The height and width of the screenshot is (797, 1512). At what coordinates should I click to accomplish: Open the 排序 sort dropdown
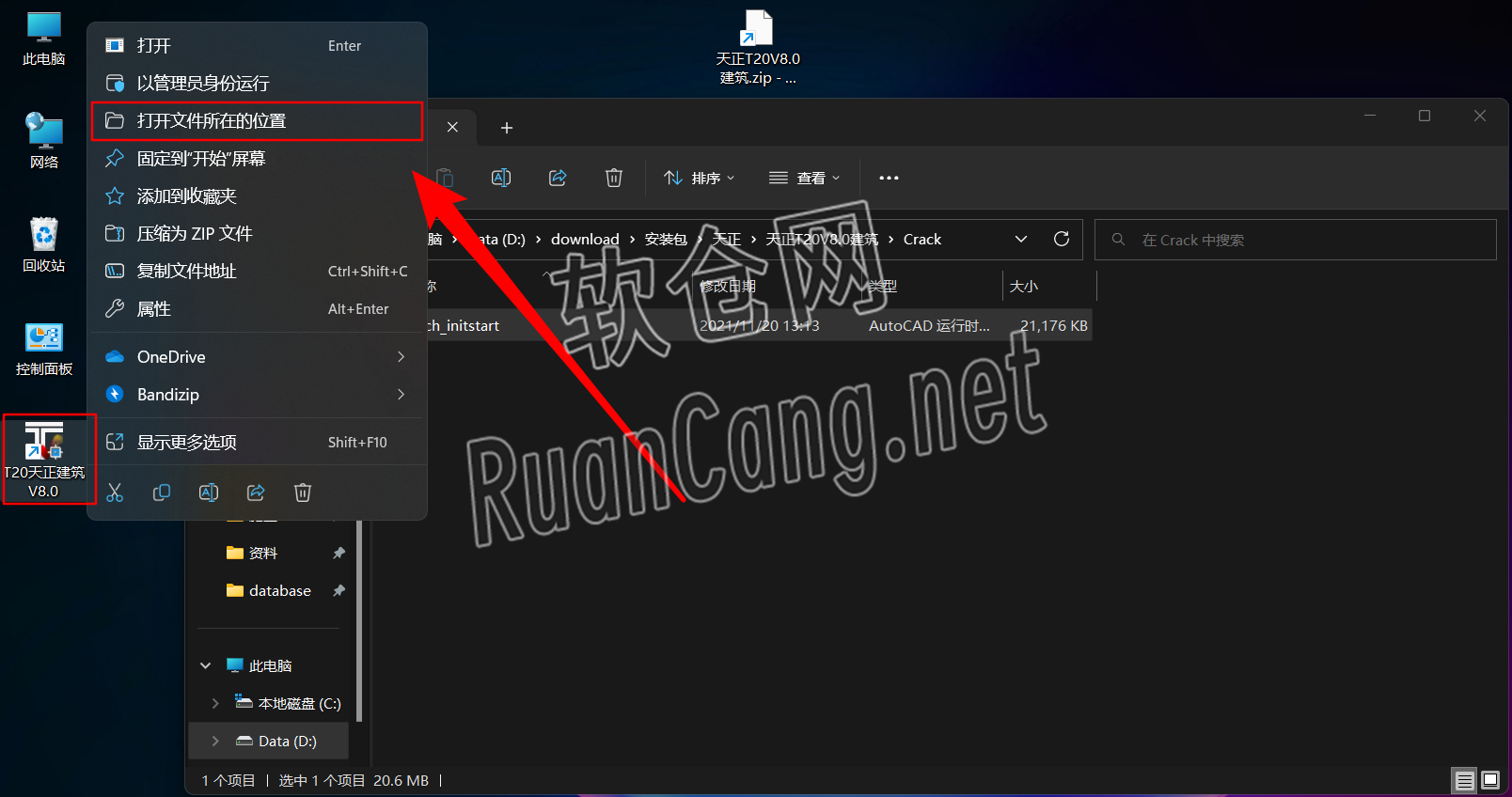pos(699,178)
